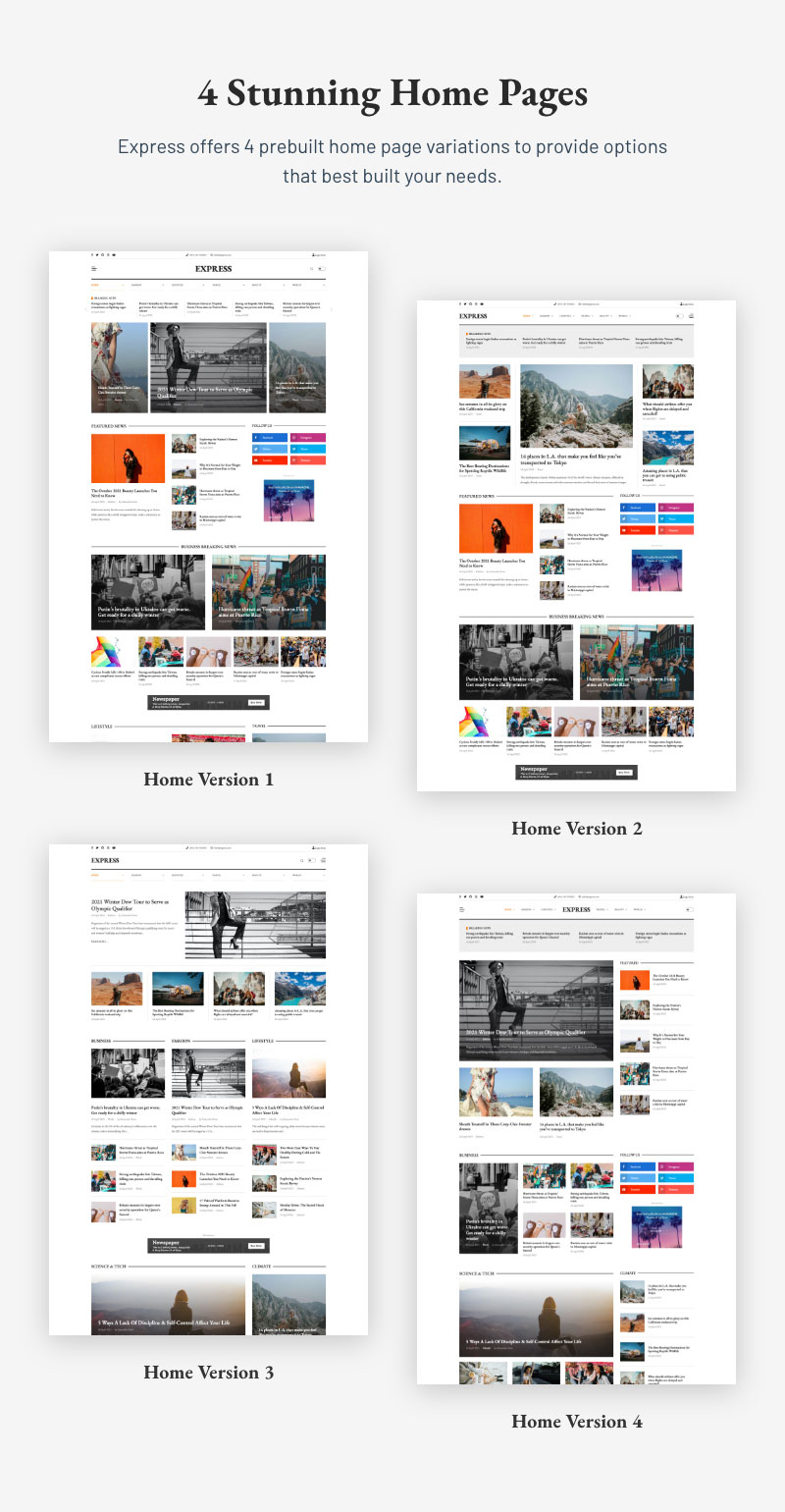Toggle dark mode switch in Home Version 4
This screenshot has width=785, height=1512.
tap(688, 910)
